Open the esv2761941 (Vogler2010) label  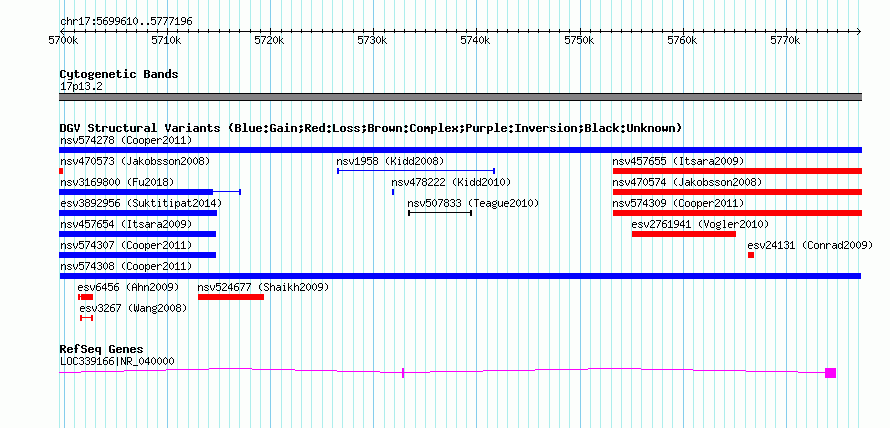point(700,224)
